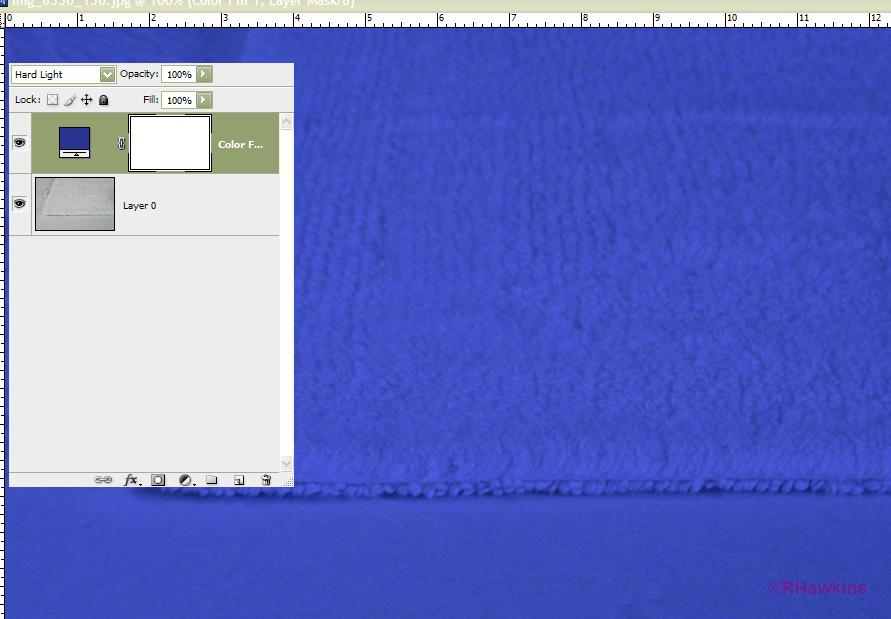This screenshot has height=619, width=891.
Task: Click the Add Layer Mask icon
Action: coord(158,480)
